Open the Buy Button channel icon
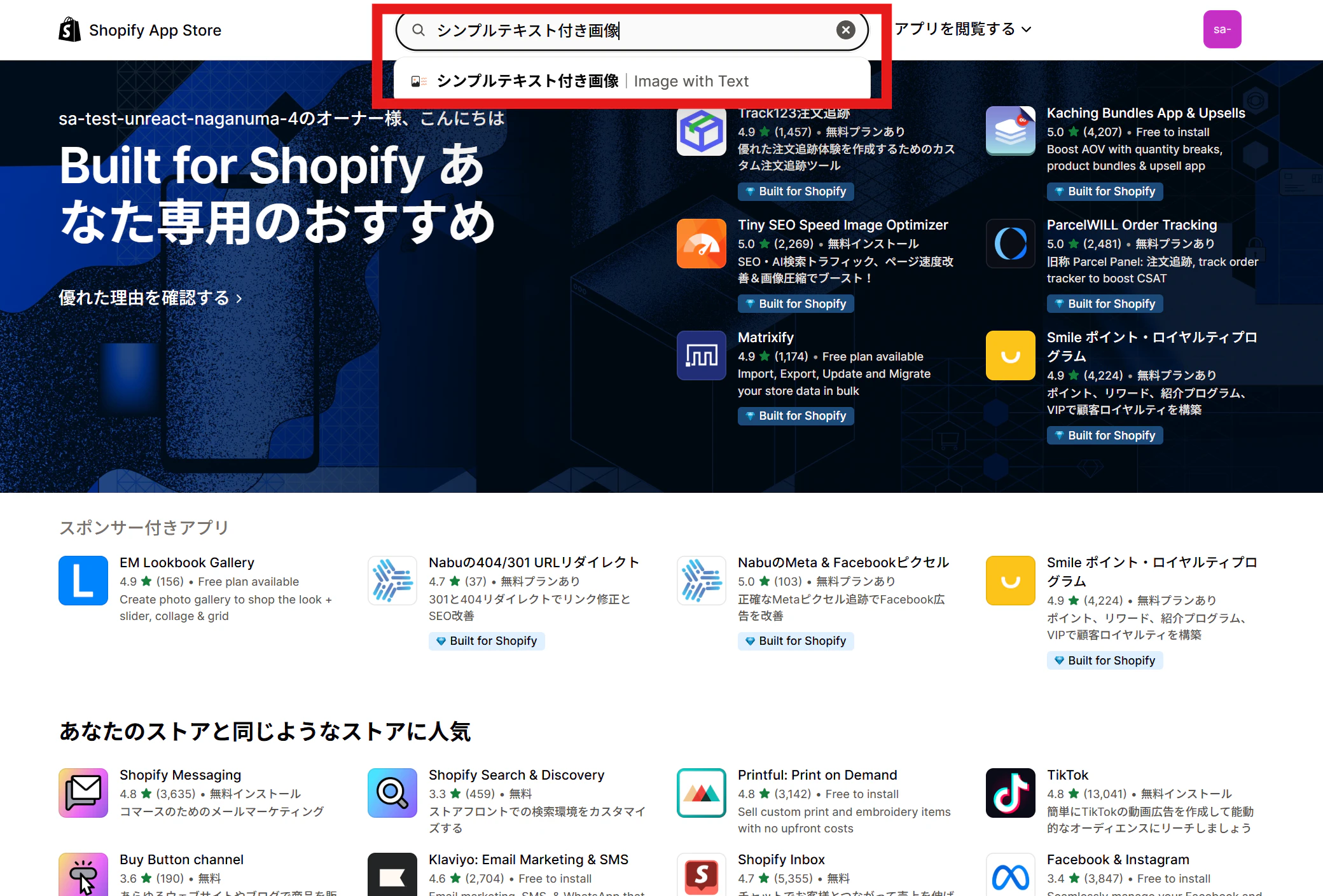 click(x=83, y=874)
